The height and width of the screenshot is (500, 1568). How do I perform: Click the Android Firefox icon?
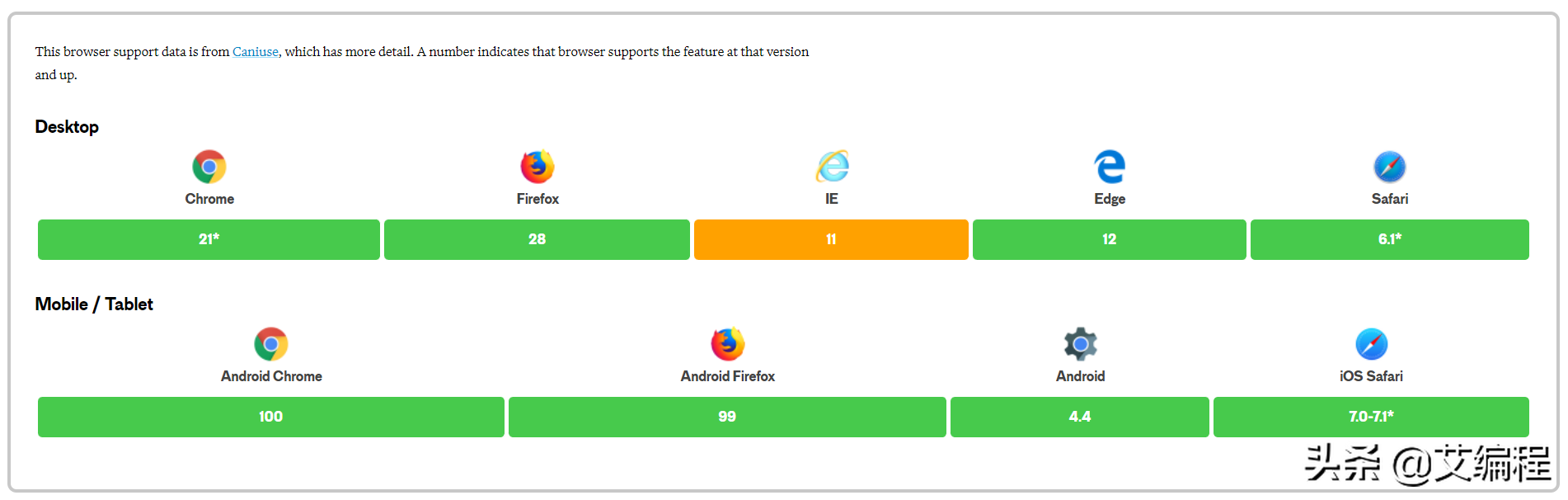tap(728, 344)
